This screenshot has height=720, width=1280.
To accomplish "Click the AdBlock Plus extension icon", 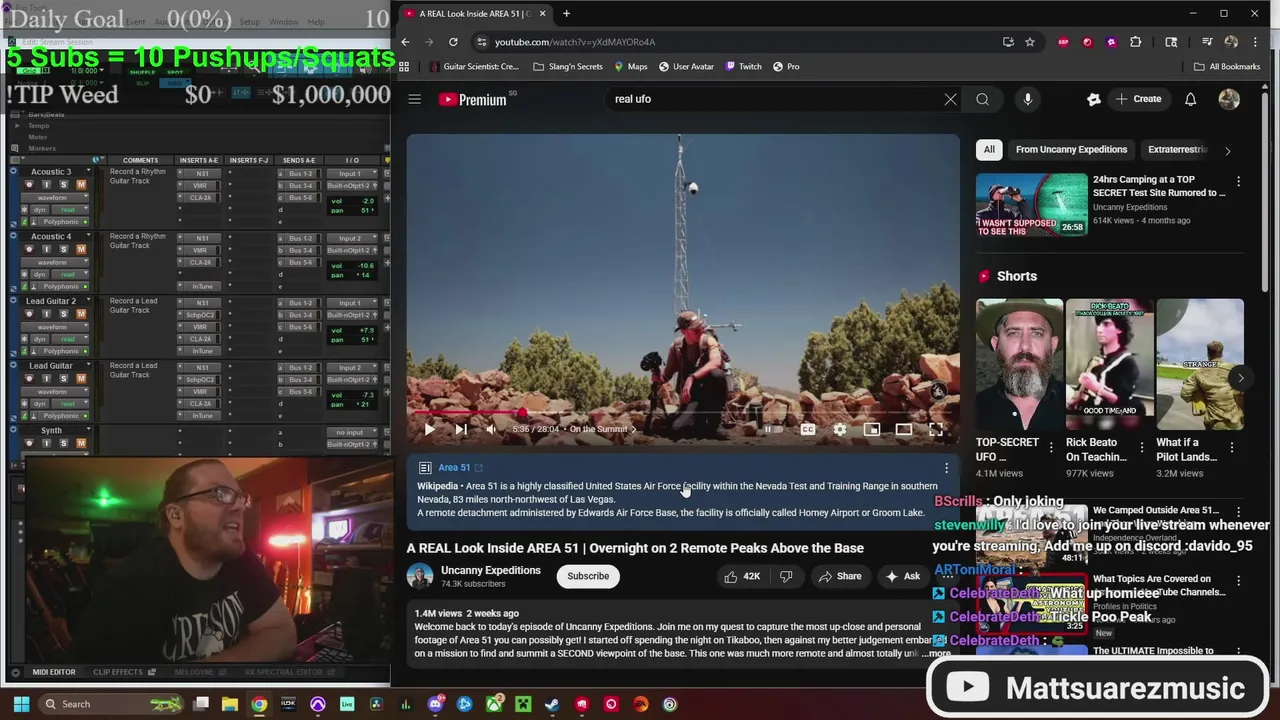I will tap(1063, 42).
